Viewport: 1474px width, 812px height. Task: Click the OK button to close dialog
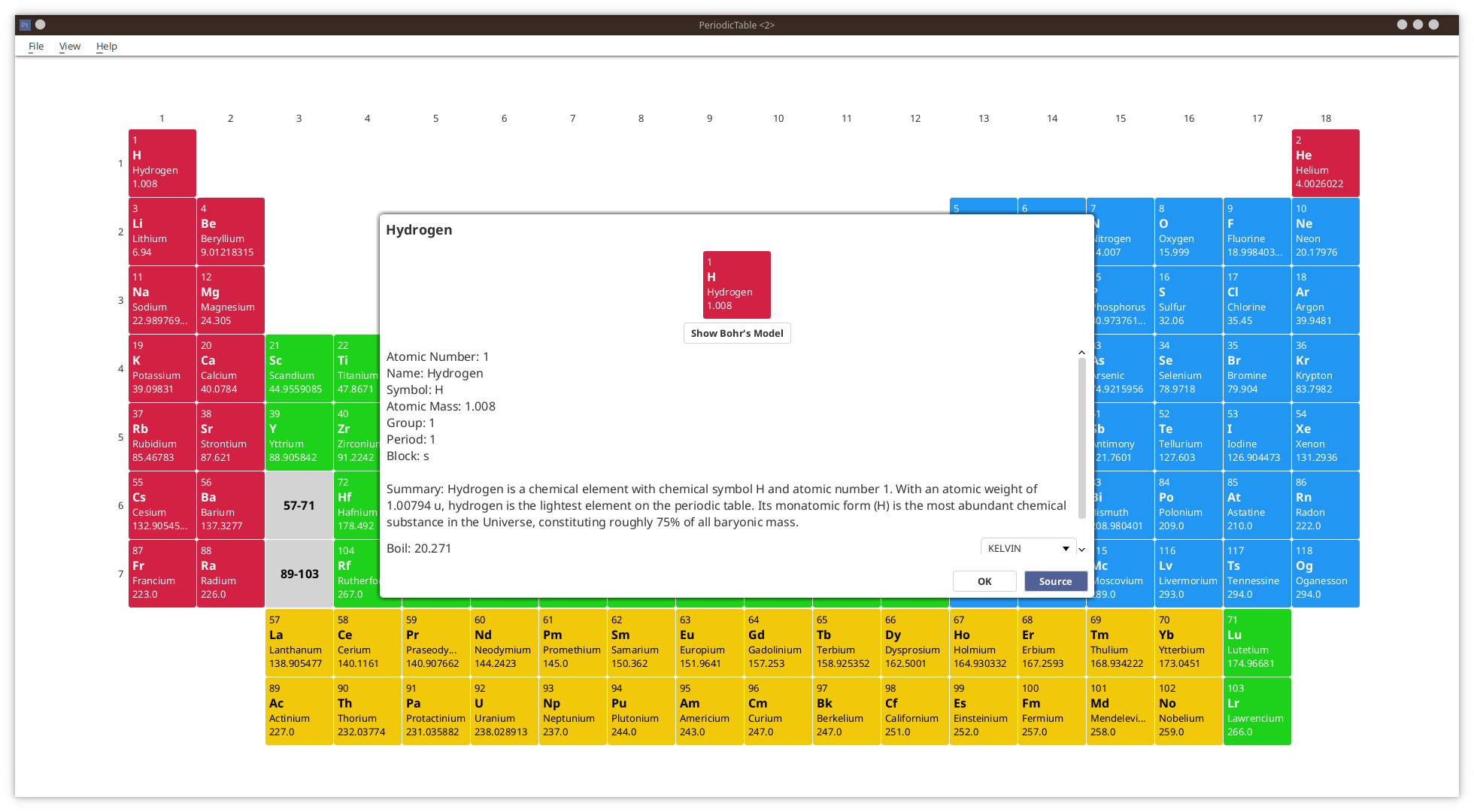(984, 580)
